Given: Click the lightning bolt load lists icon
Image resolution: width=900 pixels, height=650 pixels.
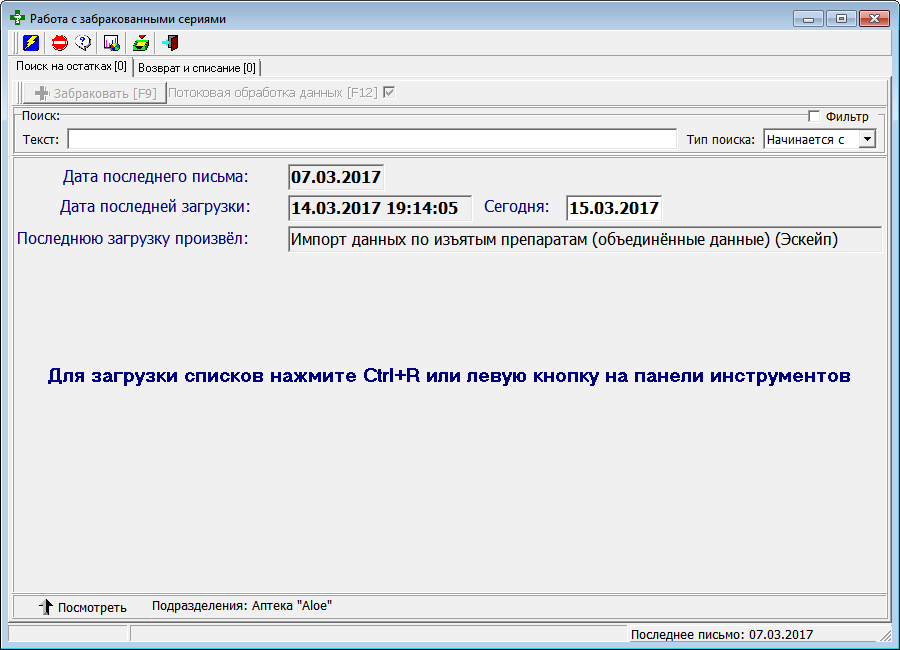Looking at the screenshot, I should tap(31, 43).
